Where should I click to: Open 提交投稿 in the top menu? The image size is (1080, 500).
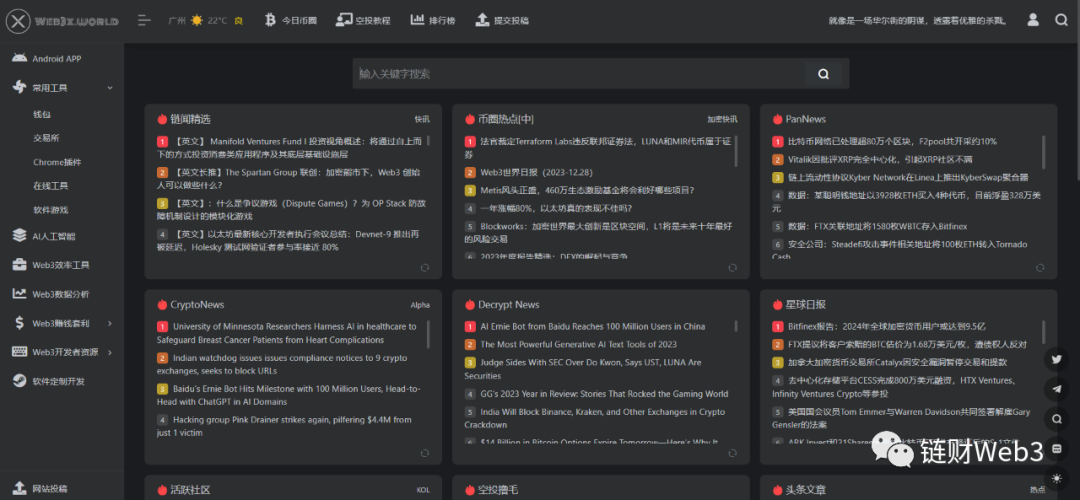[x=503, y=21]
